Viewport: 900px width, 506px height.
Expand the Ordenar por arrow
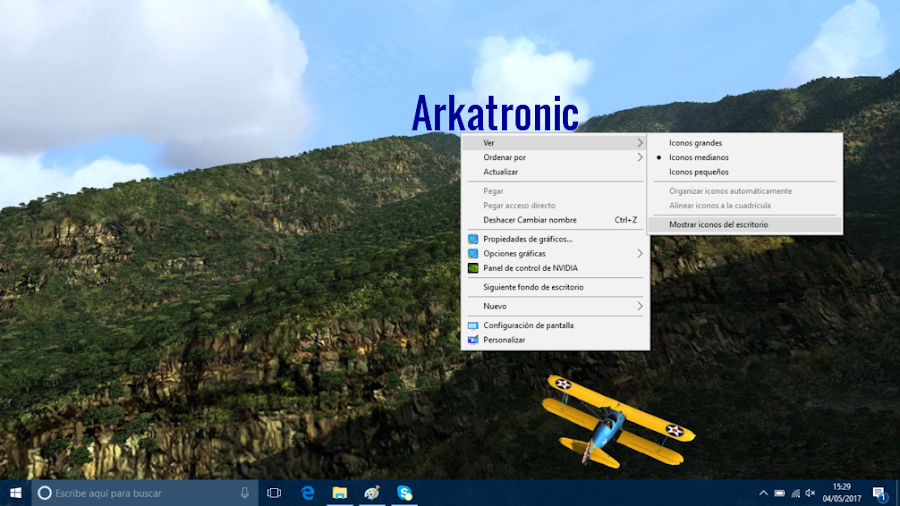[640, 157]
